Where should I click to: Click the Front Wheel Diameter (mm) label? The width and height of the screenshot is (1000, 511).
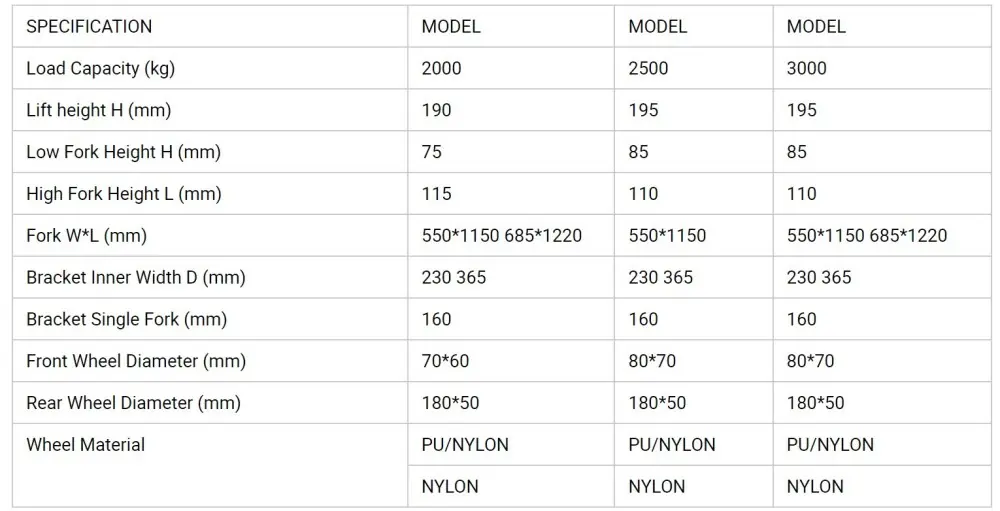(136, 361)
